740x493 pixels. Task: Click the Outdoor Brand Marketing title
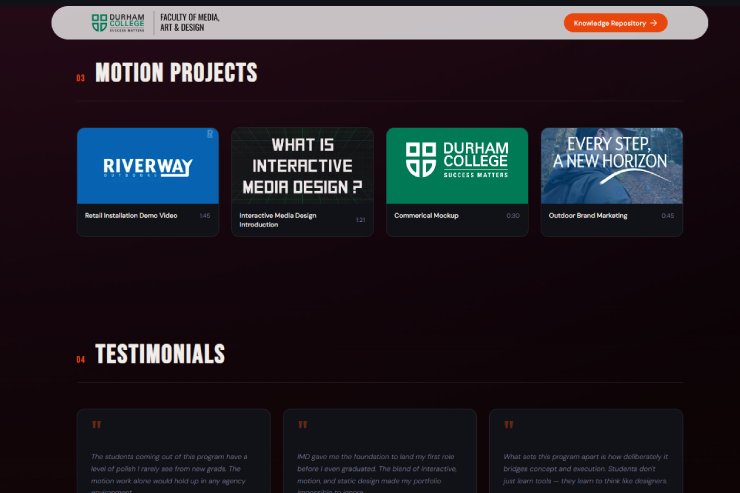point(588,215)
